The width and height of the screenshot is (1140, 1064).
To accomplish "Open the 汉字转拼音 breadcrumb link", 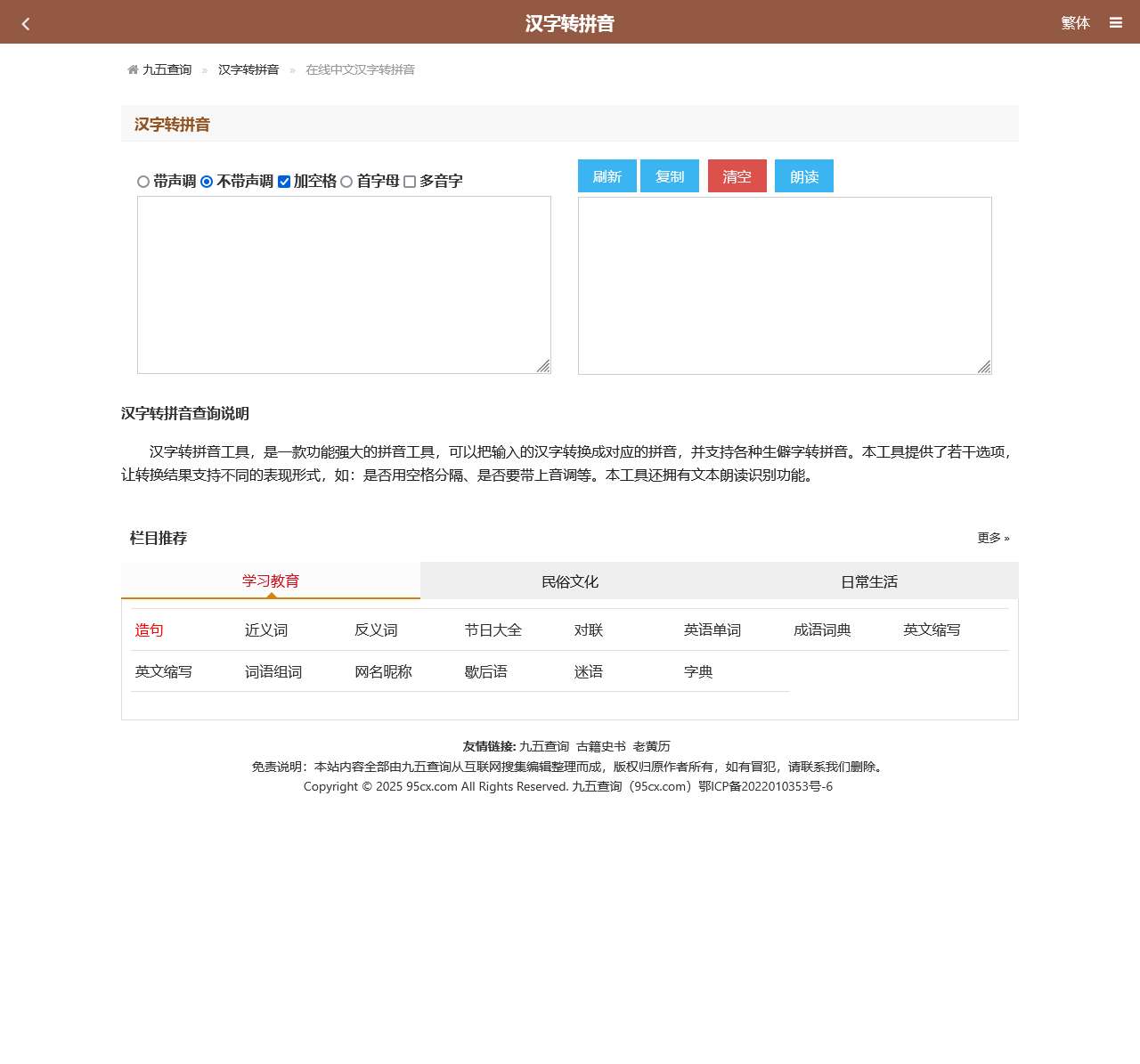I will click(x=248, y=69).
